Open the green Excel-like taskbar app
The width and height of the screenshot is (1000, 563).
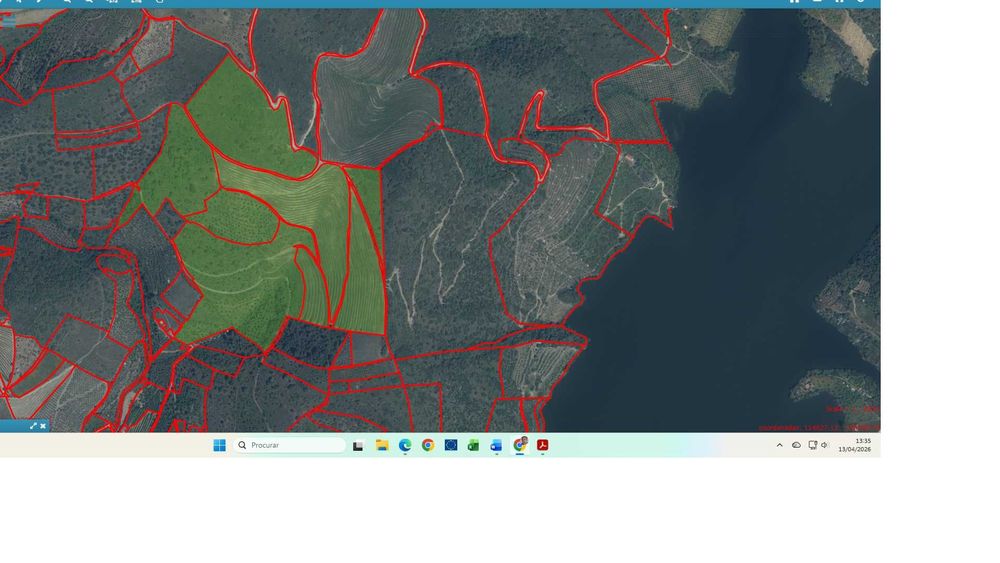[473, 445]
